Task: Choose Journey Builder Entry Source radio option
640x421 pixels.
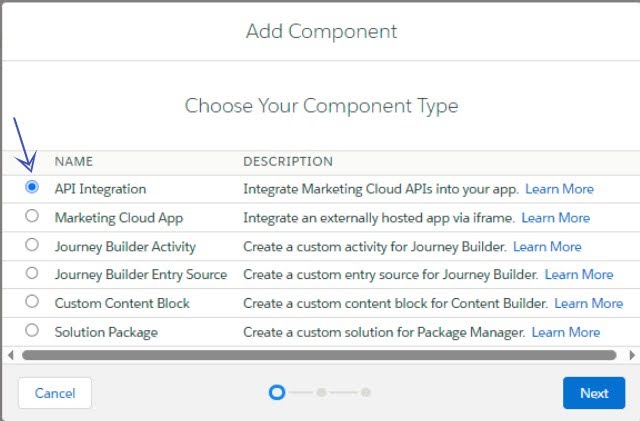Action: [32, 273]
